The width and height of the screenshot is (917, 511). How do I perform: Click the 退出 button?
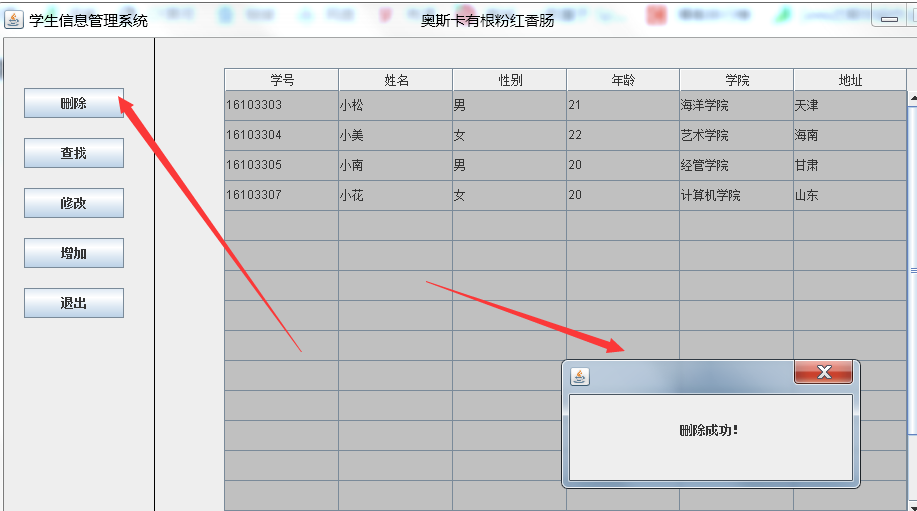(x=74, y=303)
